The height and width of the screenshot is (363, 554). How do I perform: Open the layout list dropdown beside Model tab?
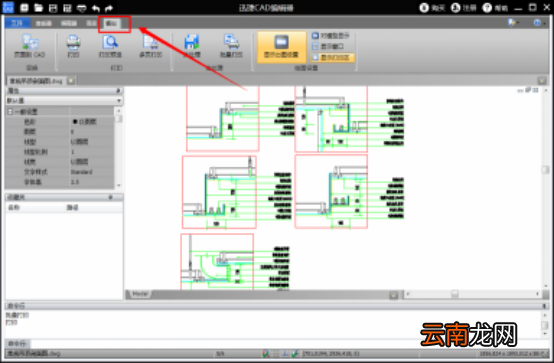[x=394, y=294]
